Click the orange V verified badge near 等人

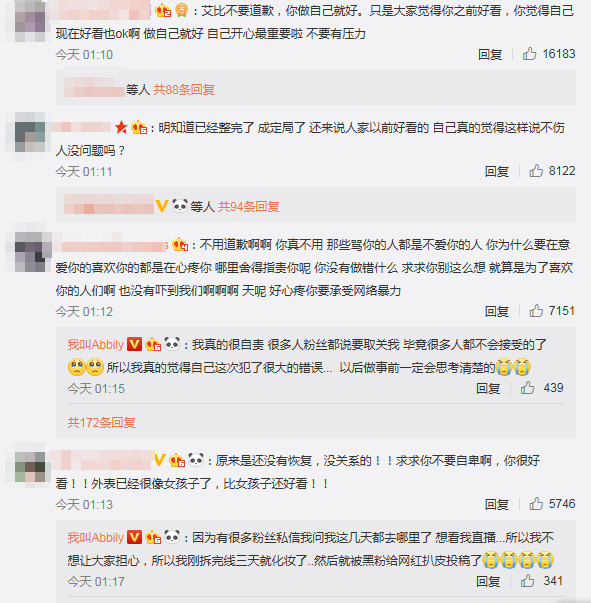tap(162, 206)
